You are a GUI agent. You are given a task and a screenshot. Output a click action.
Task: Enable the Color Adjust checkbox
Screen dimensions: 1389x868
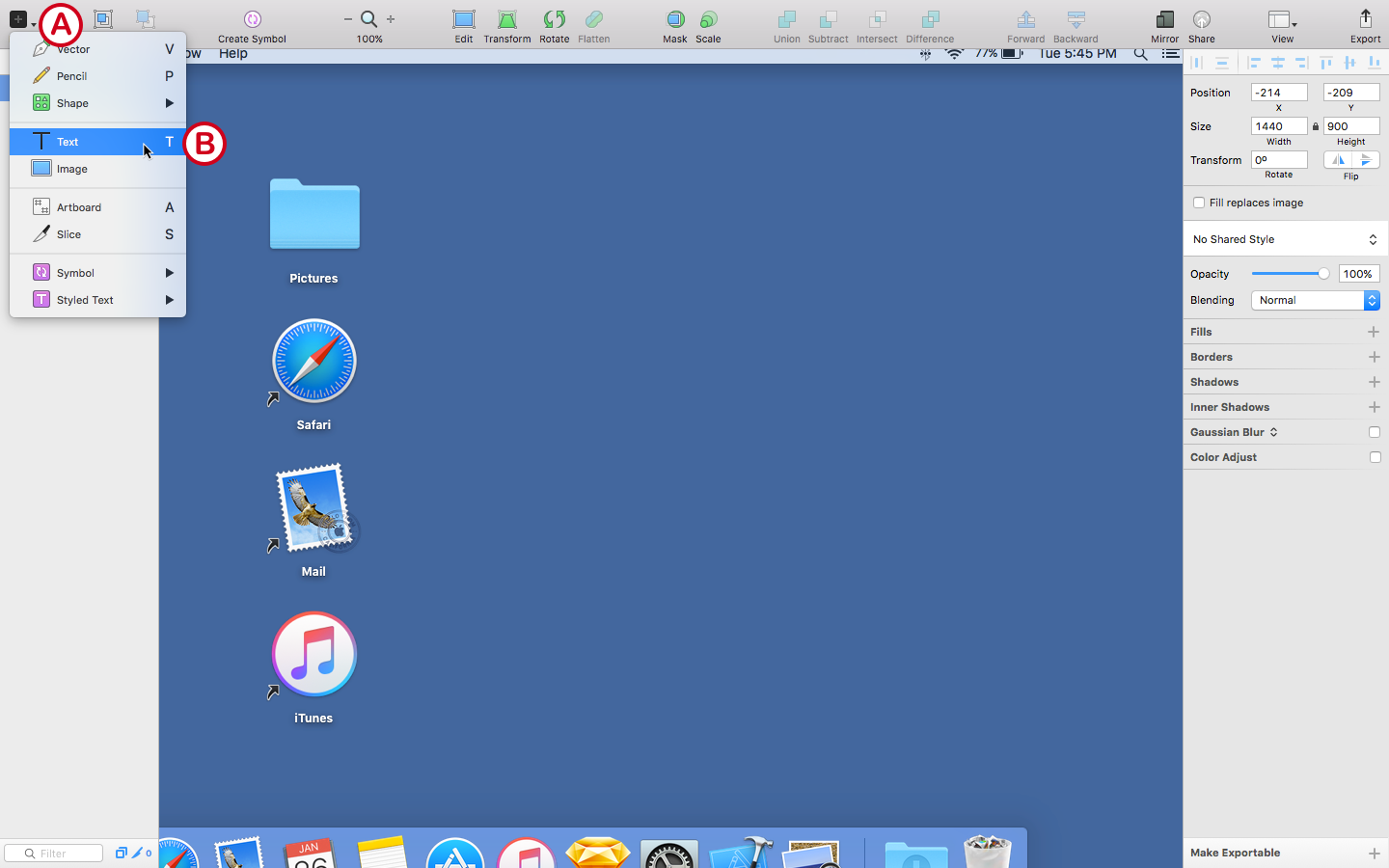(x=1375, y=457)
